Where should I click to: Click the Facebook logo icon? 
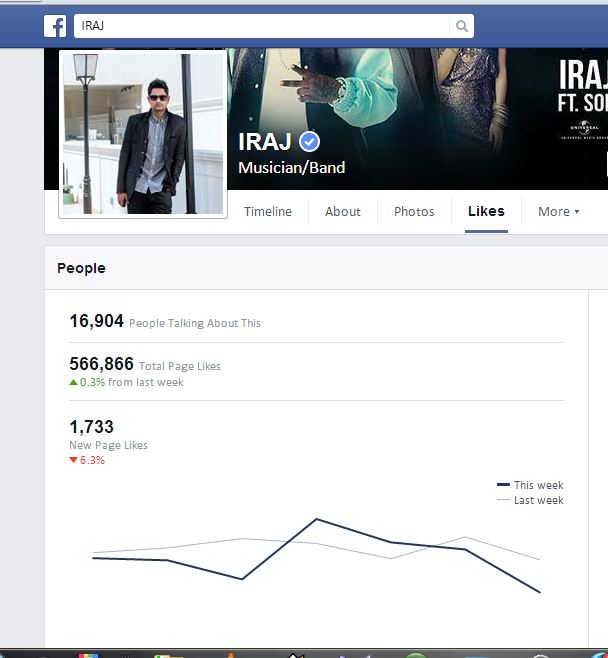55,26
